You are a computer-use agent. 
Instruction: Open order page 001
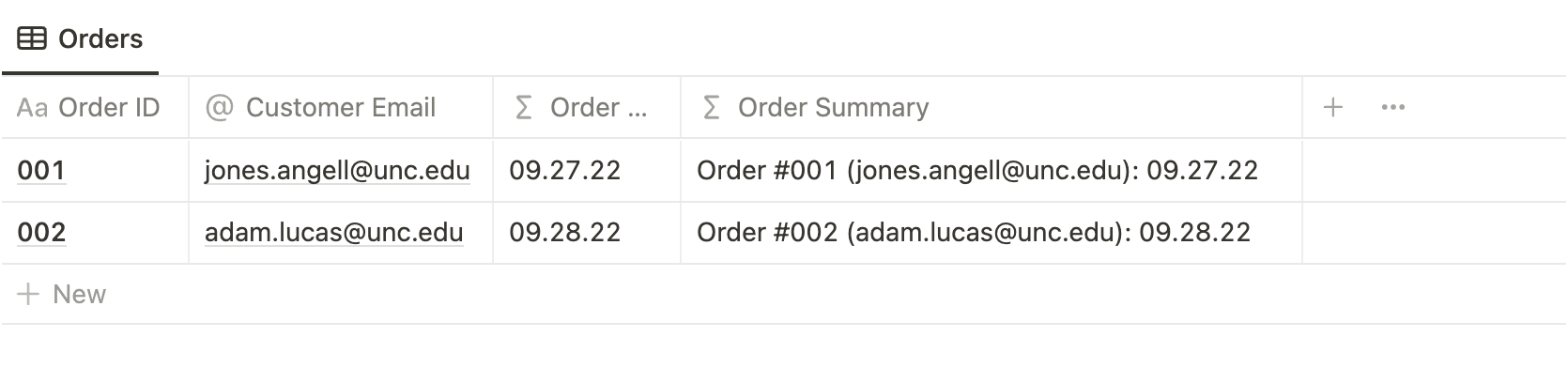(41, 171)
